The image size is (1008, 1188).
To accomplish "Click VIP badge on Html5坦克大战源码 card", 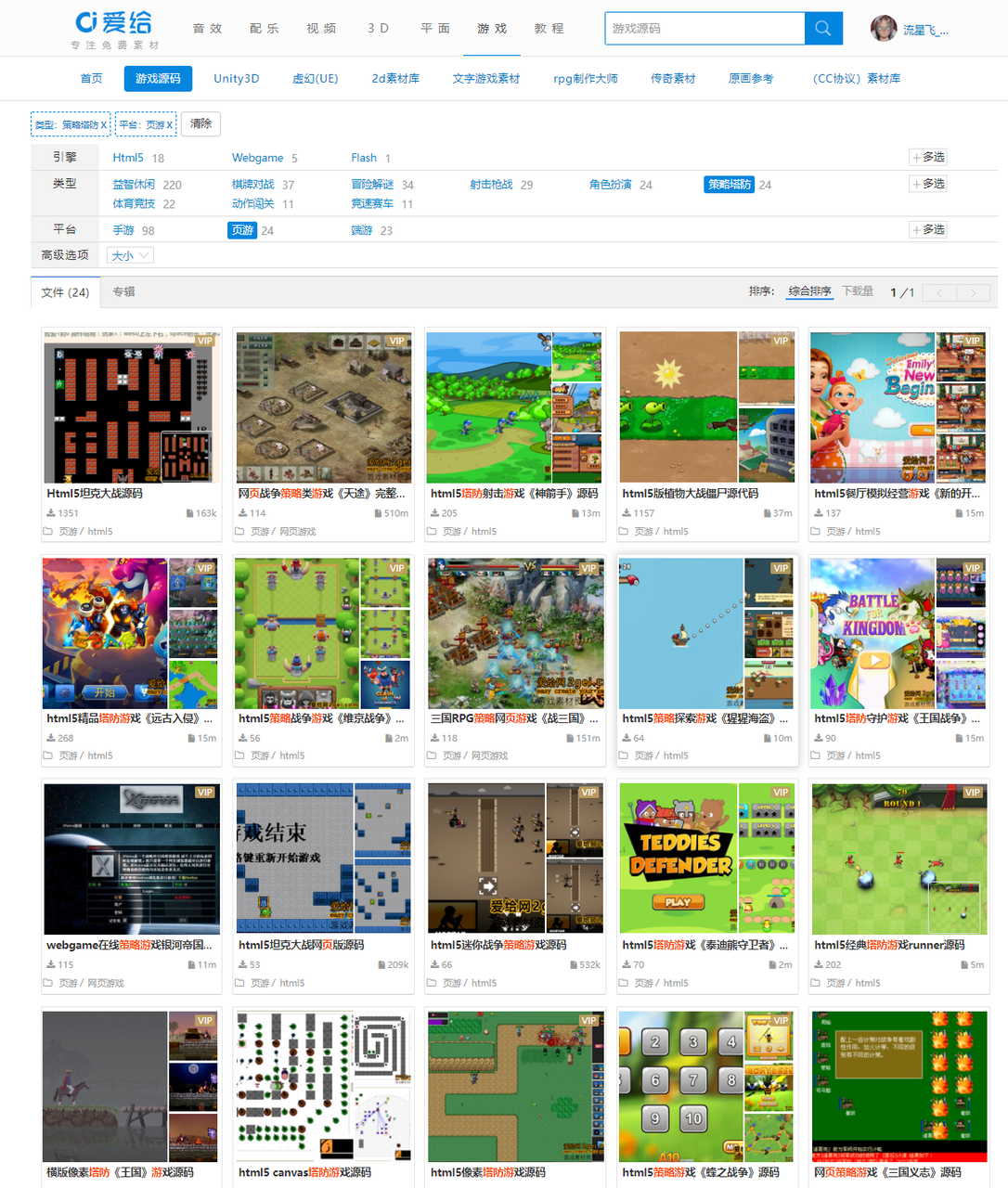I will coord(205,341).
